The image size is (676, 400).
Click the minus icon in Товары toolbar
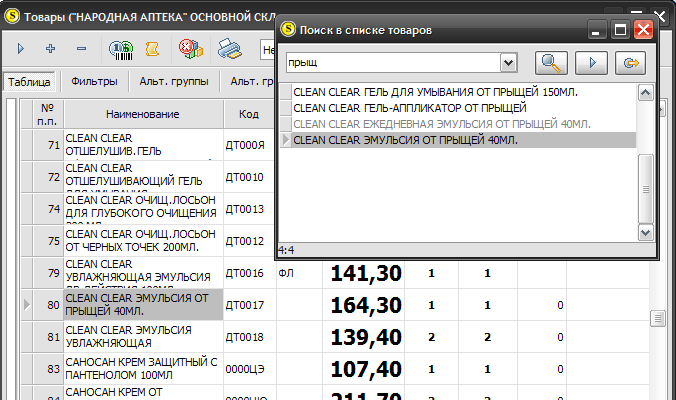81,49
